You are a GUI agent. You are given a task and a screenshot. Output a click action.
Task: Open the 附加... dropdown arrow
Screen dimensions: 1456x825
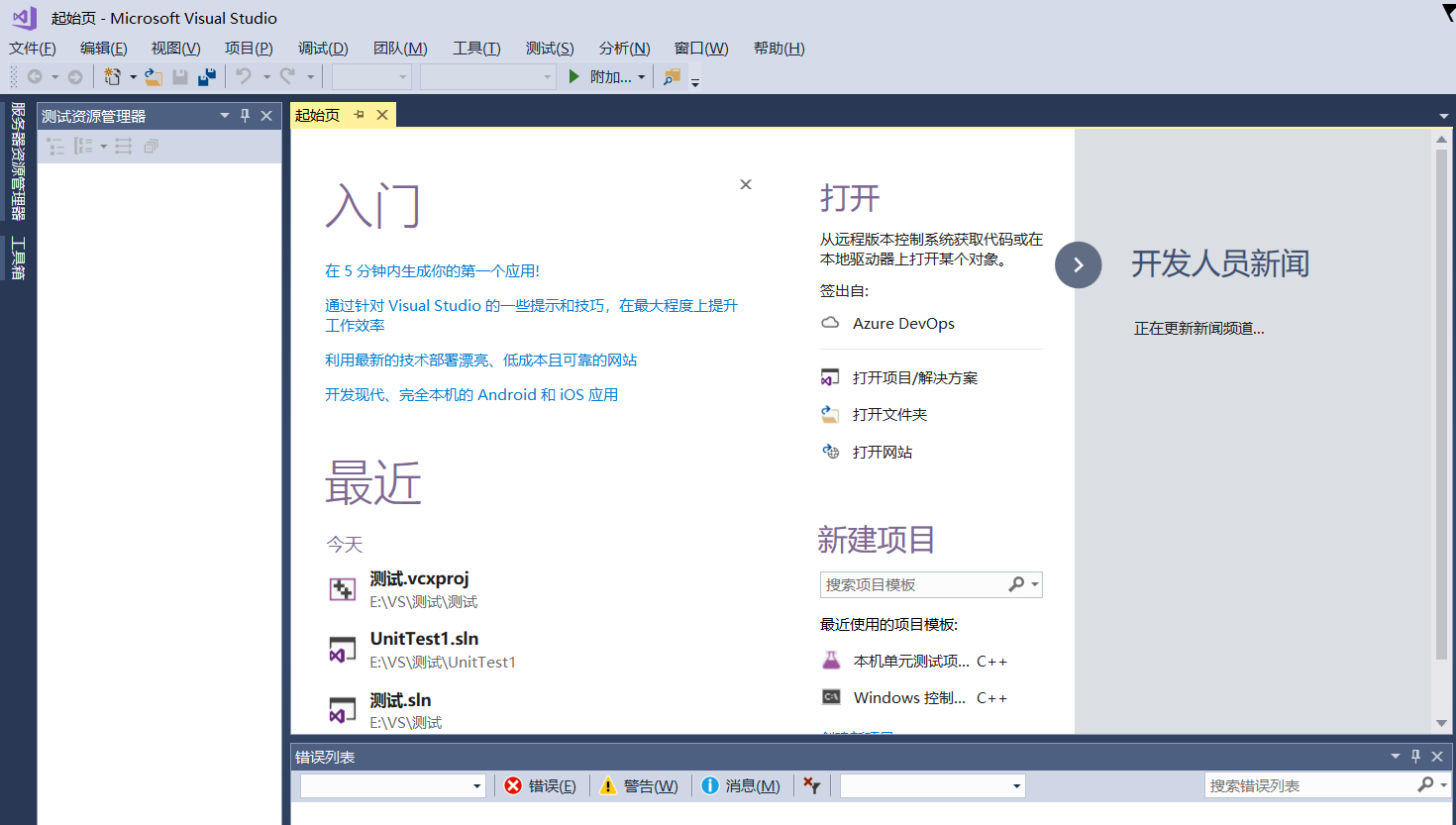[642, 77]
